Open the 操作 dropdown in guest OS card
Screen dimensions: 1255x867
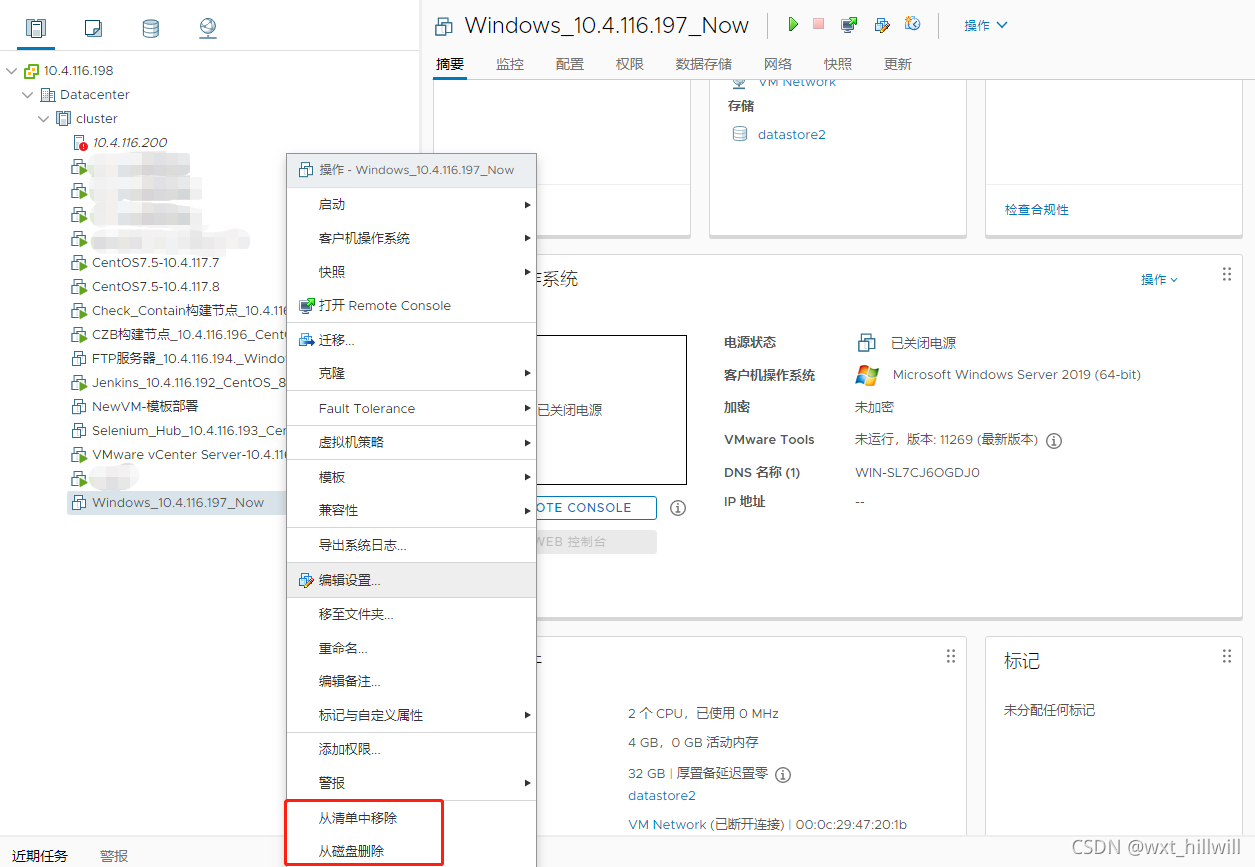[x=1159, y=280]
